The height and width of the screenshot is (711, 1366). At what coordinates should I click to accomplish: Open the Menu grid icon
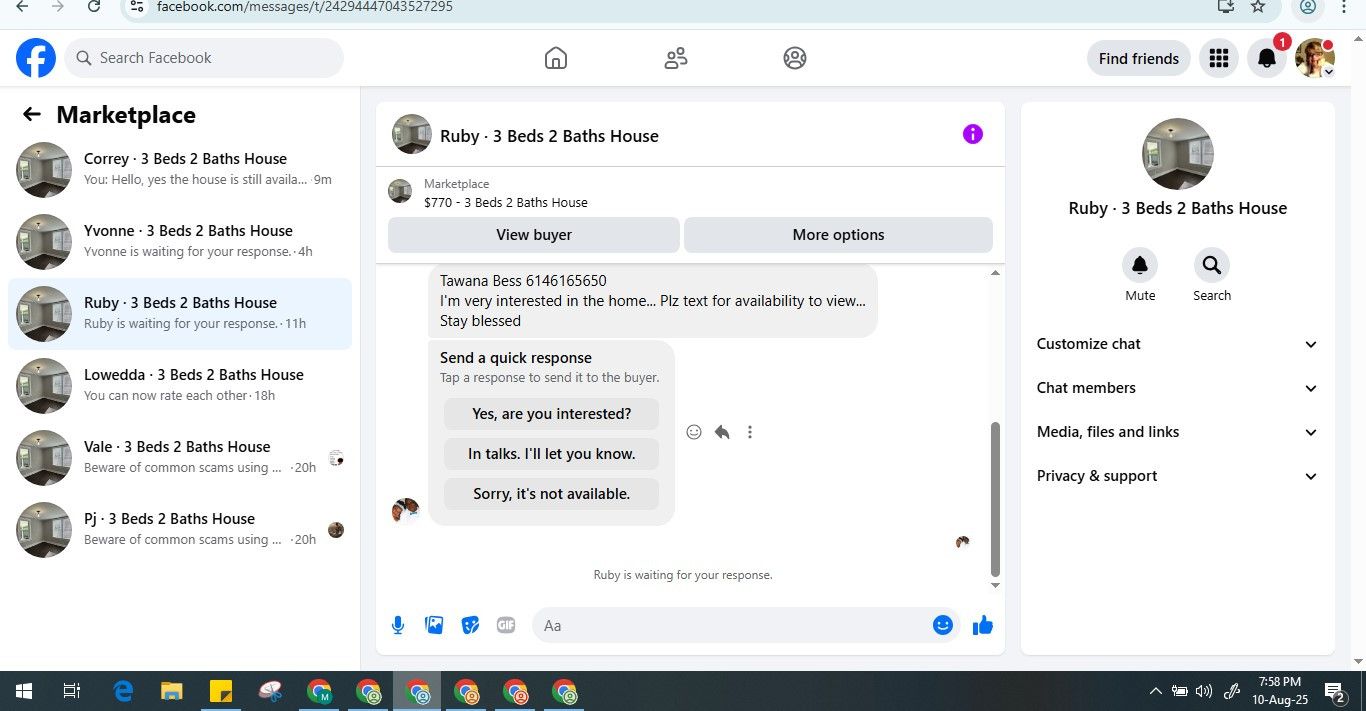[1218, 58]
